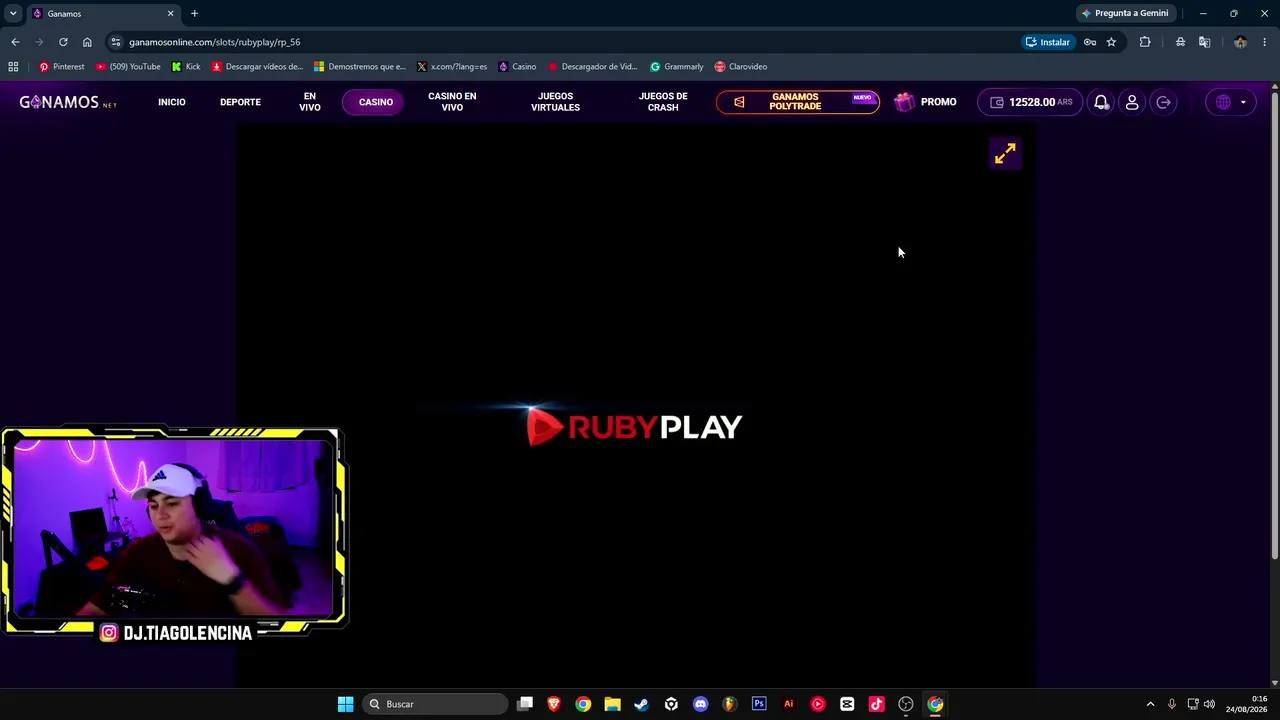
Task: Open the volume speaker tray icon
Action: point(1209,704)
